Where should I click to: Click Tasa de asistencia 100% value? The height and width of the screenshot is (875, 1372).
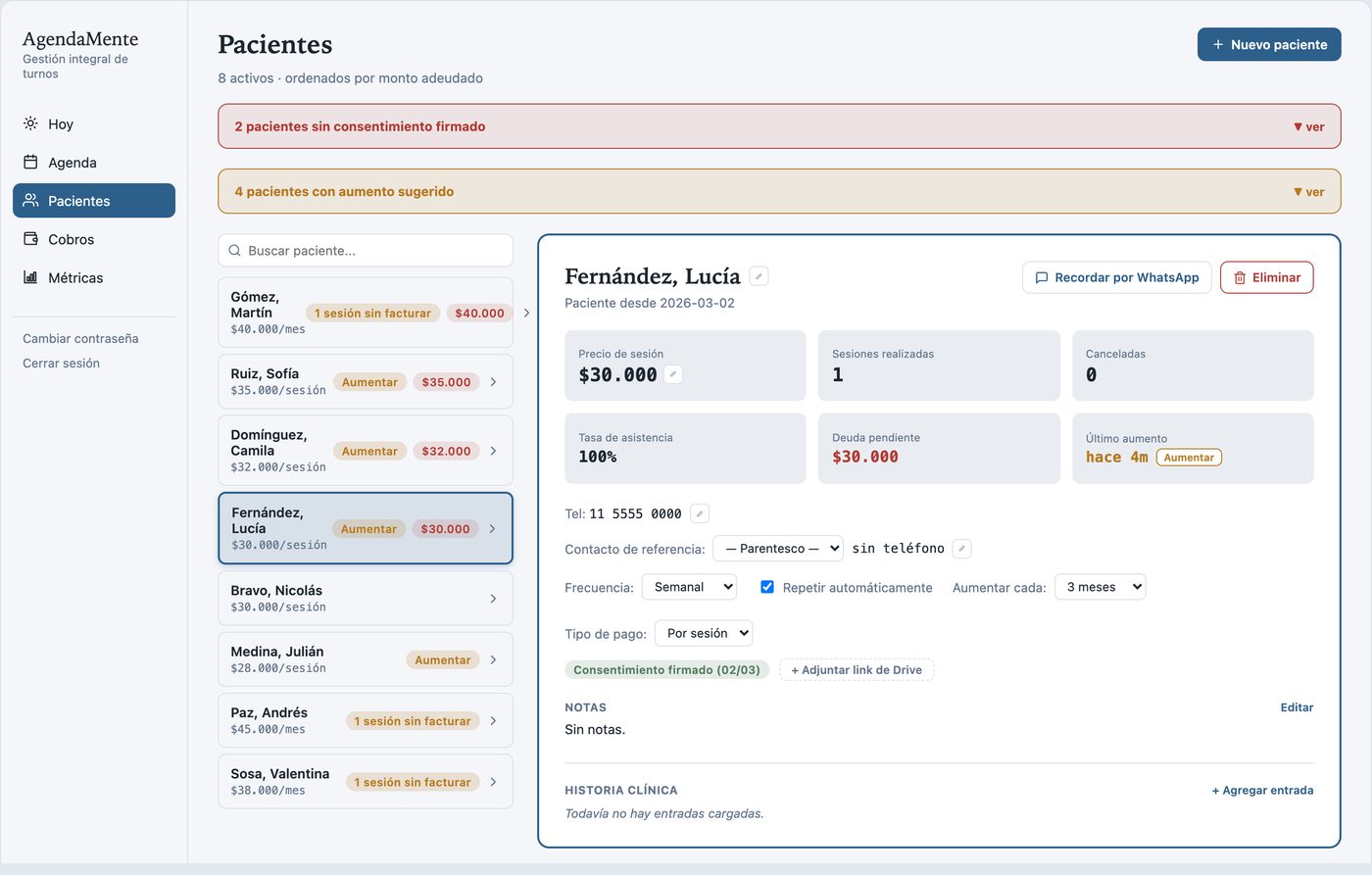pos(598,457)
